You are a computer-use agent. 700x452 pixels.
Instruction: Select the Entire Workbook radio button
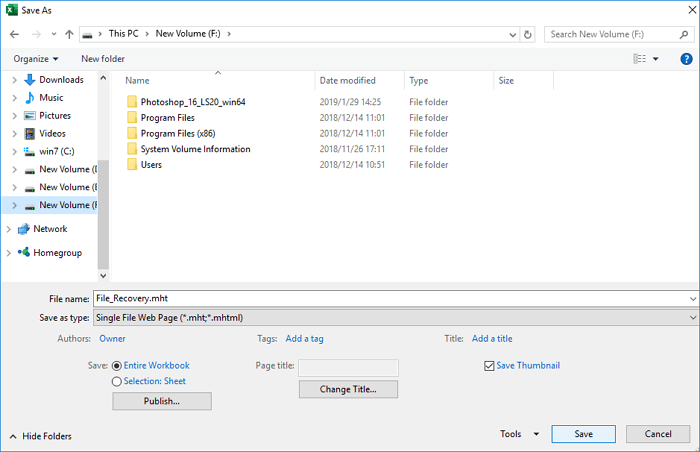pyautogui.click(x=117, y=366)
